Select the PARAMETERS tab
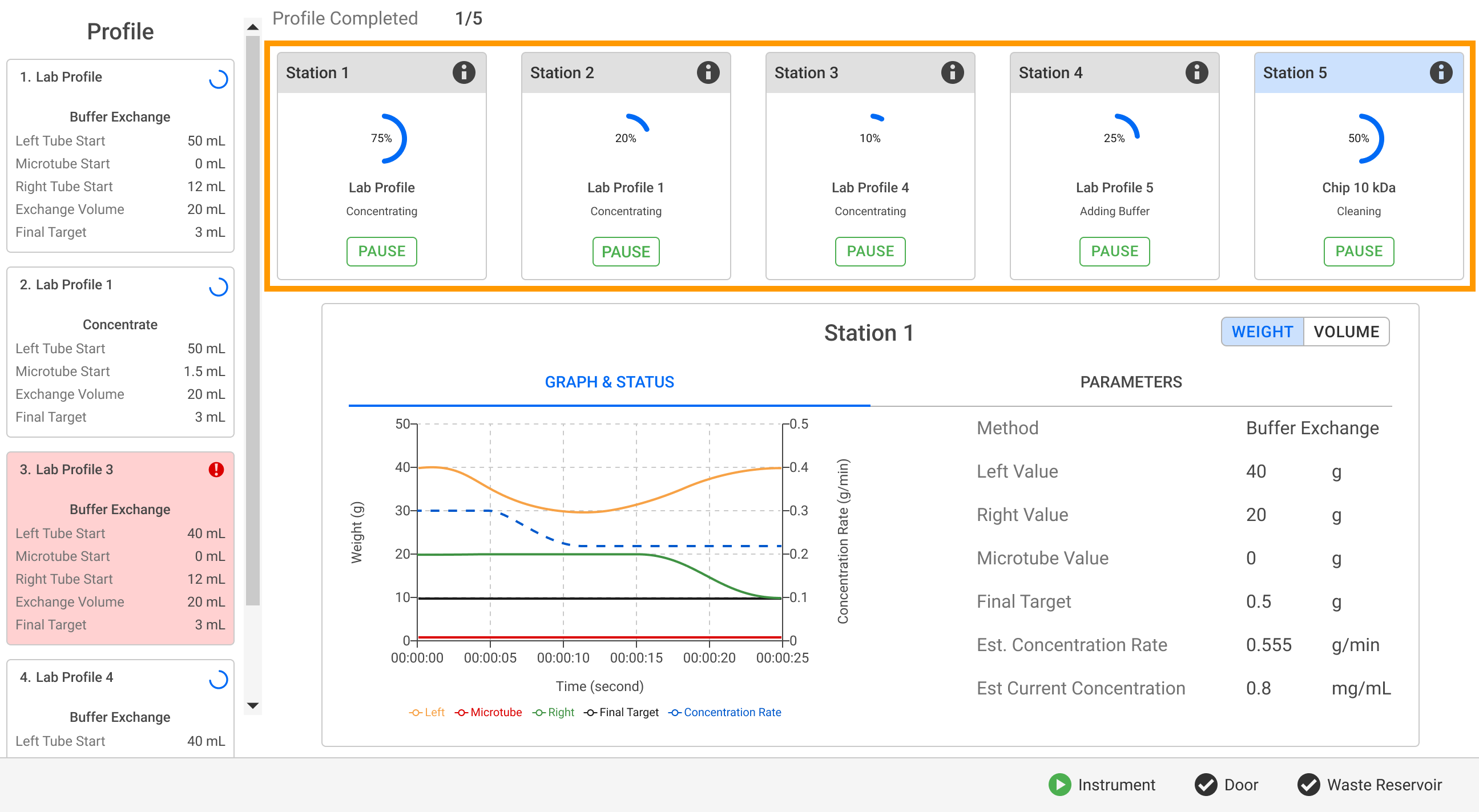This screenshot has width=1479, height=812. 1130,382
